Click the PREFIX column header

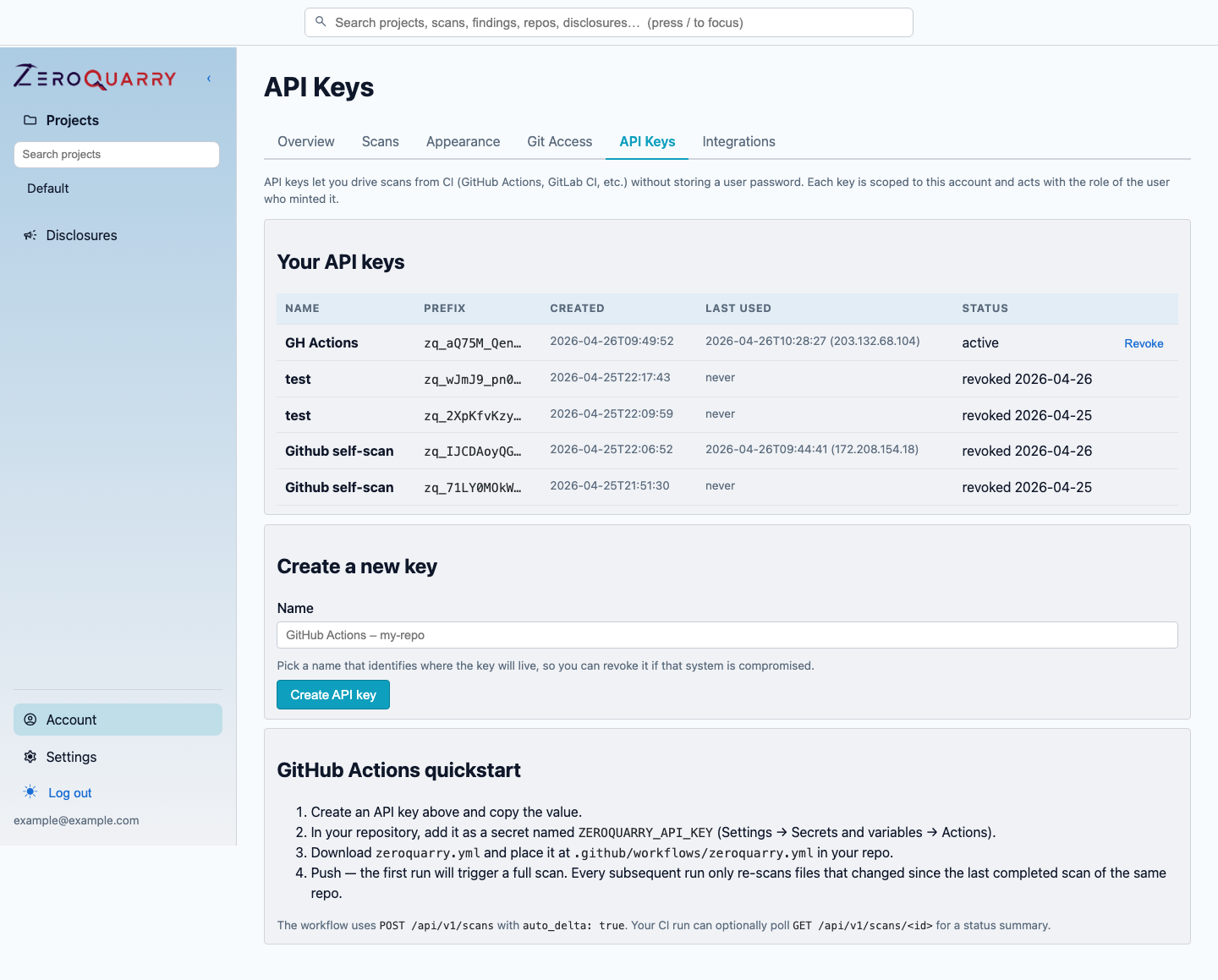pos(445,309)
